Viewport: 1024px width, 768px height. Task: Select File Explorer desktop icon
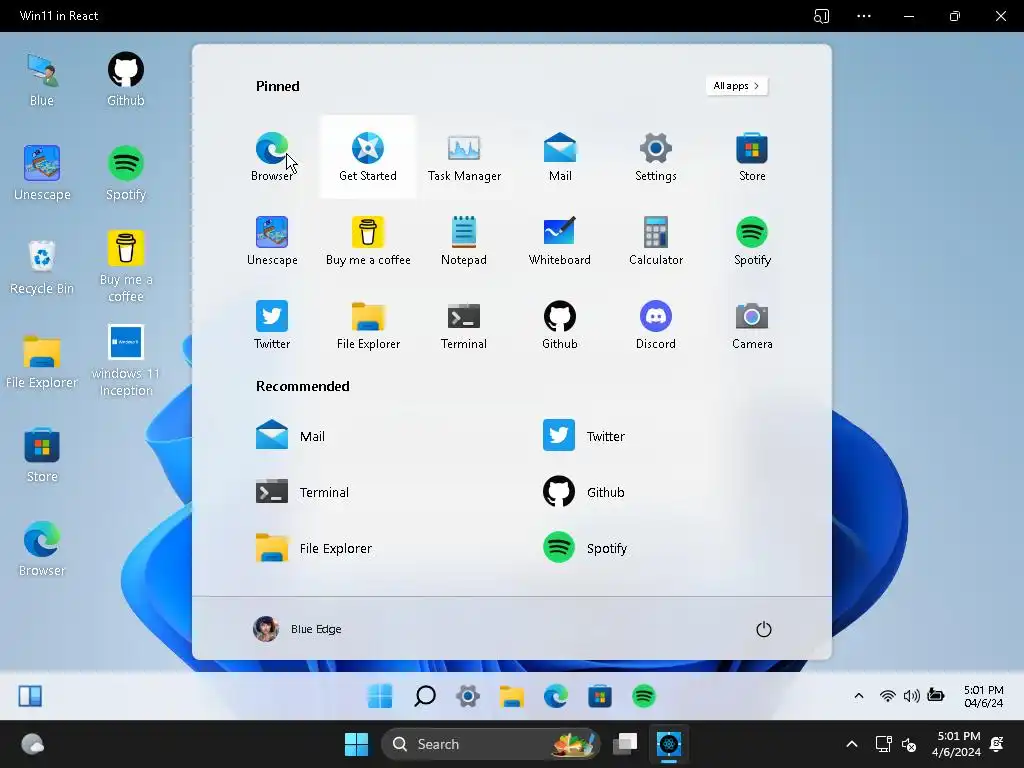click(42, 362)
